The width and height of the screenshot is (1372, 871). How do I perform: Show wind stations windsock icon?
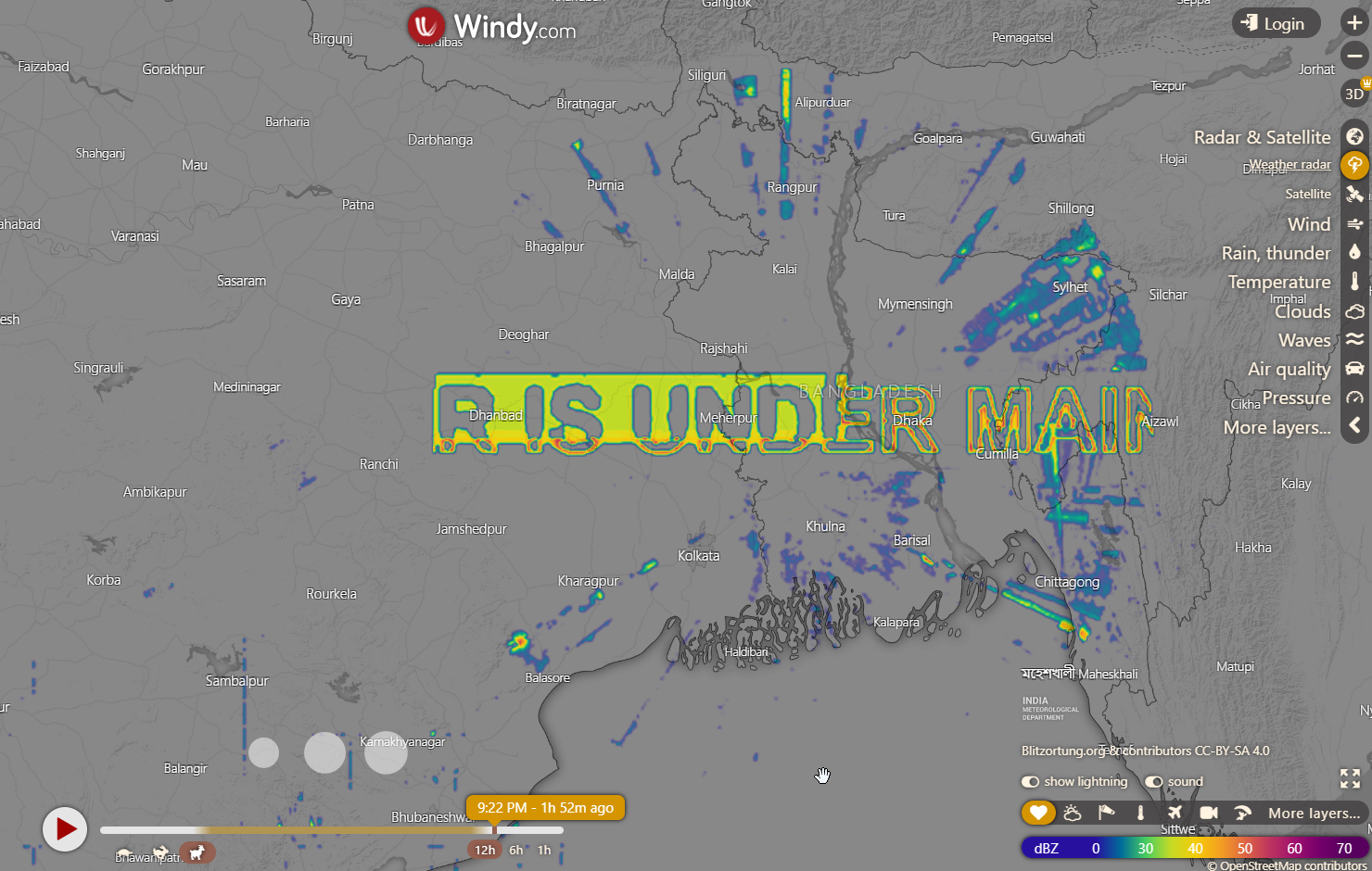coord(1107,813)
